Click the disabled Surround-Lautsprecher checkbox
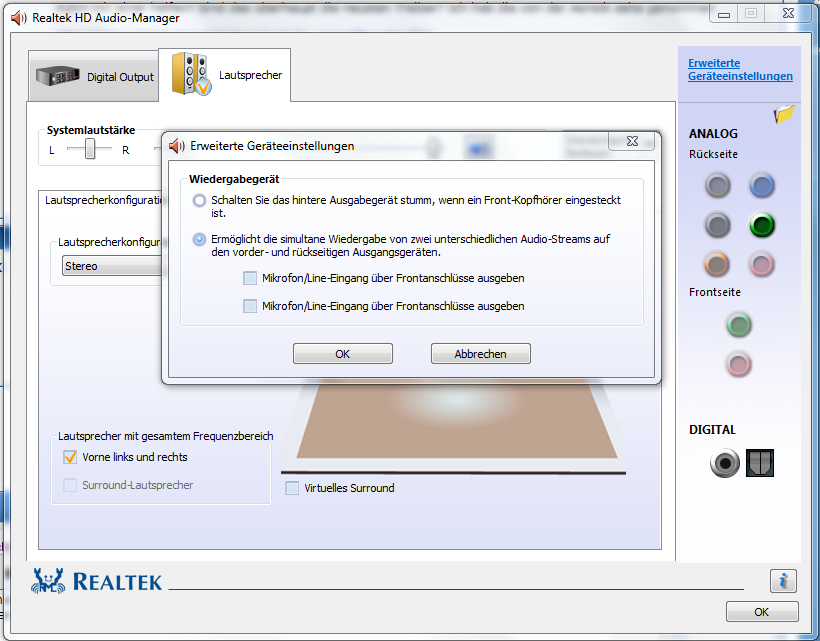820x641 pixels. (70, 485)
